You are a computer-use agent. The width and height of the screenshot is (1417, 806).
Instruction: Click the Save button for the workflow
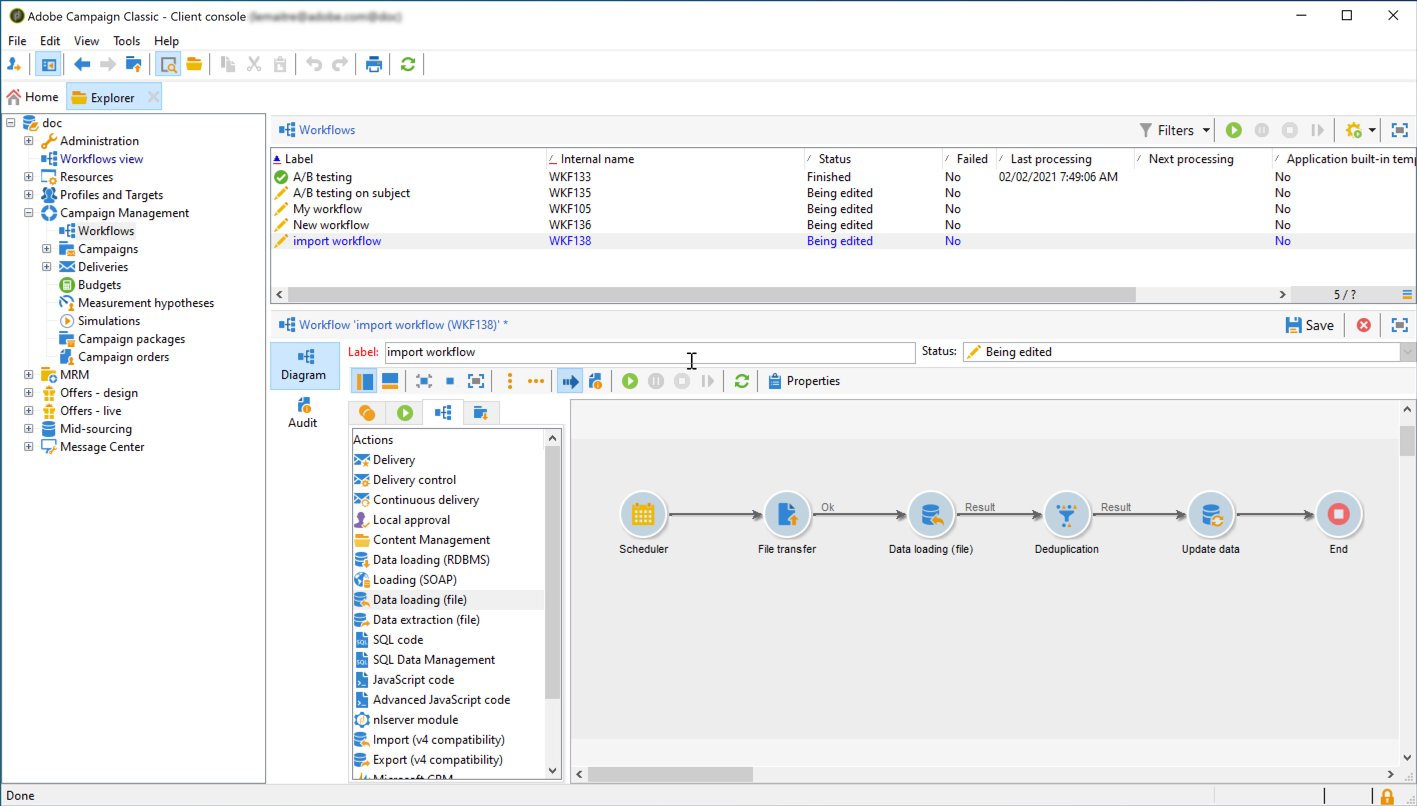pyautogui.click(x=1309, y=325)
